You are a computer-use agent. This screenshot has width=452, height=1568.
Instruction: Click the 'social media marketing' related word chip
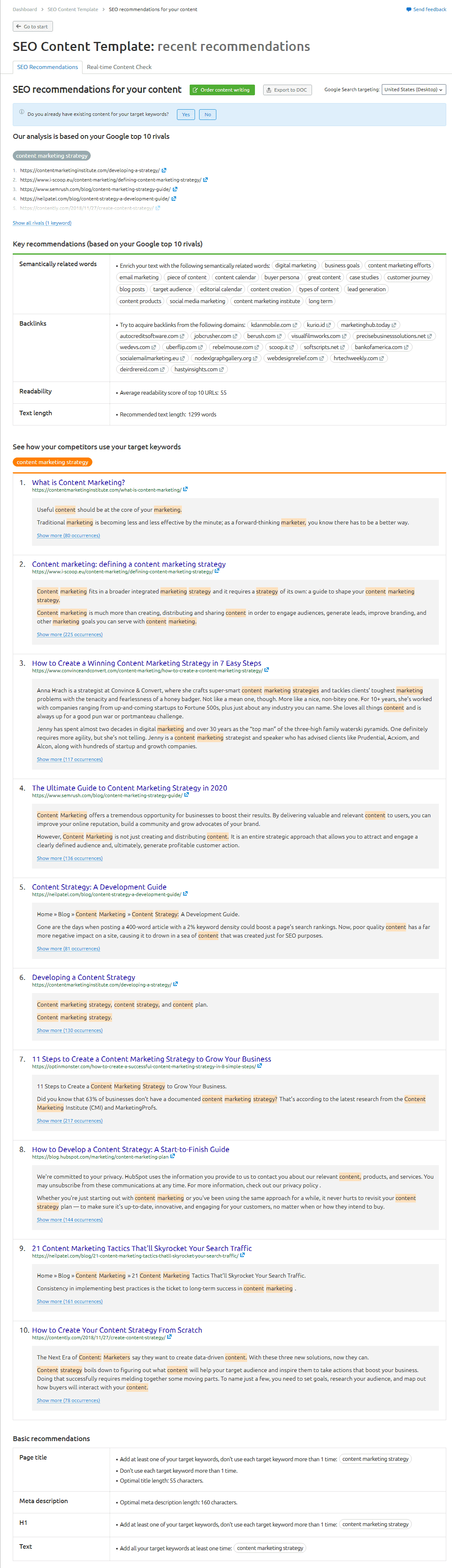[197, 301]
